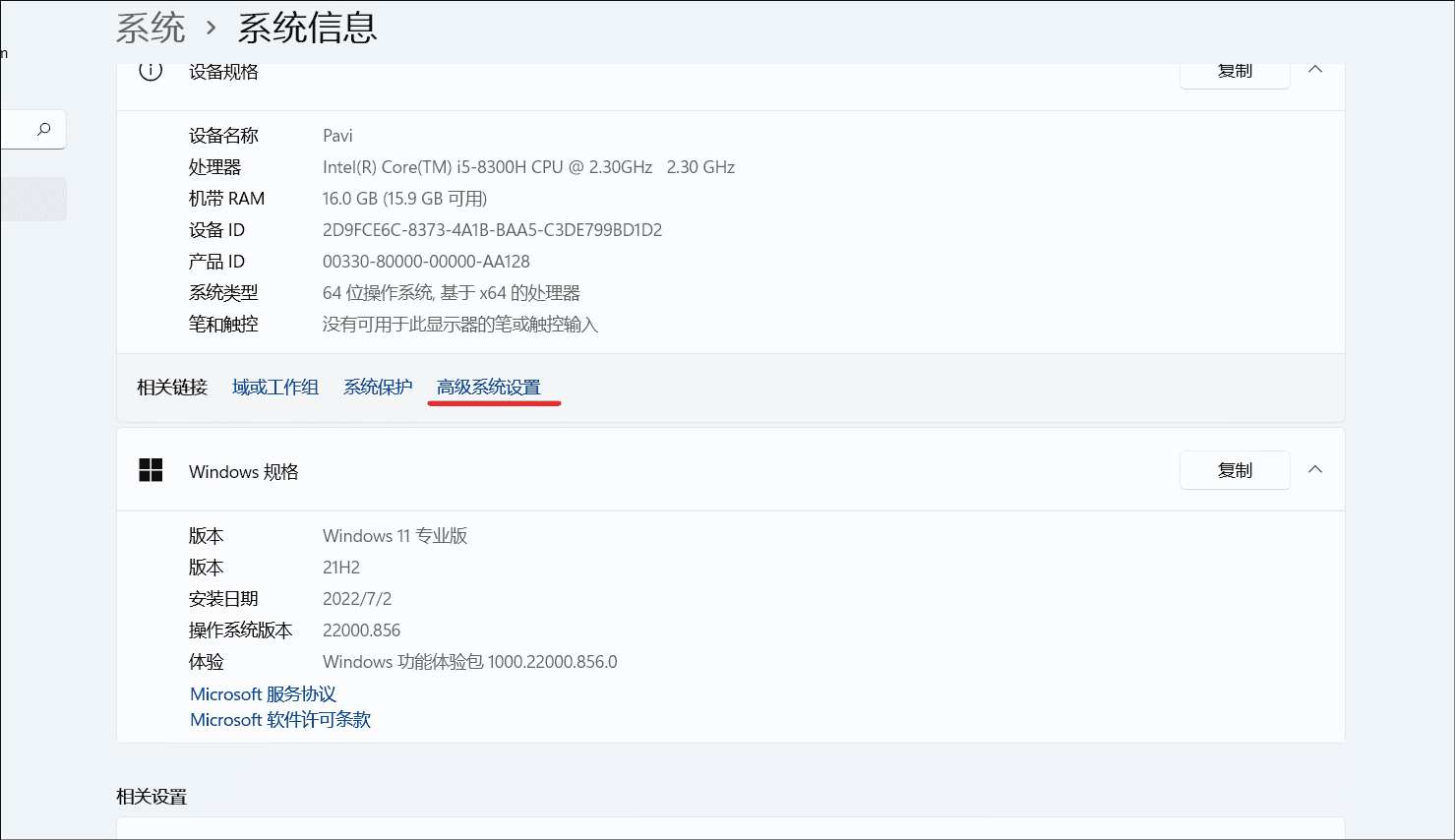This screenshot has width=1455, height=840.
Task: Open the 域或工作组 link
Action: (x=275, y=388)
